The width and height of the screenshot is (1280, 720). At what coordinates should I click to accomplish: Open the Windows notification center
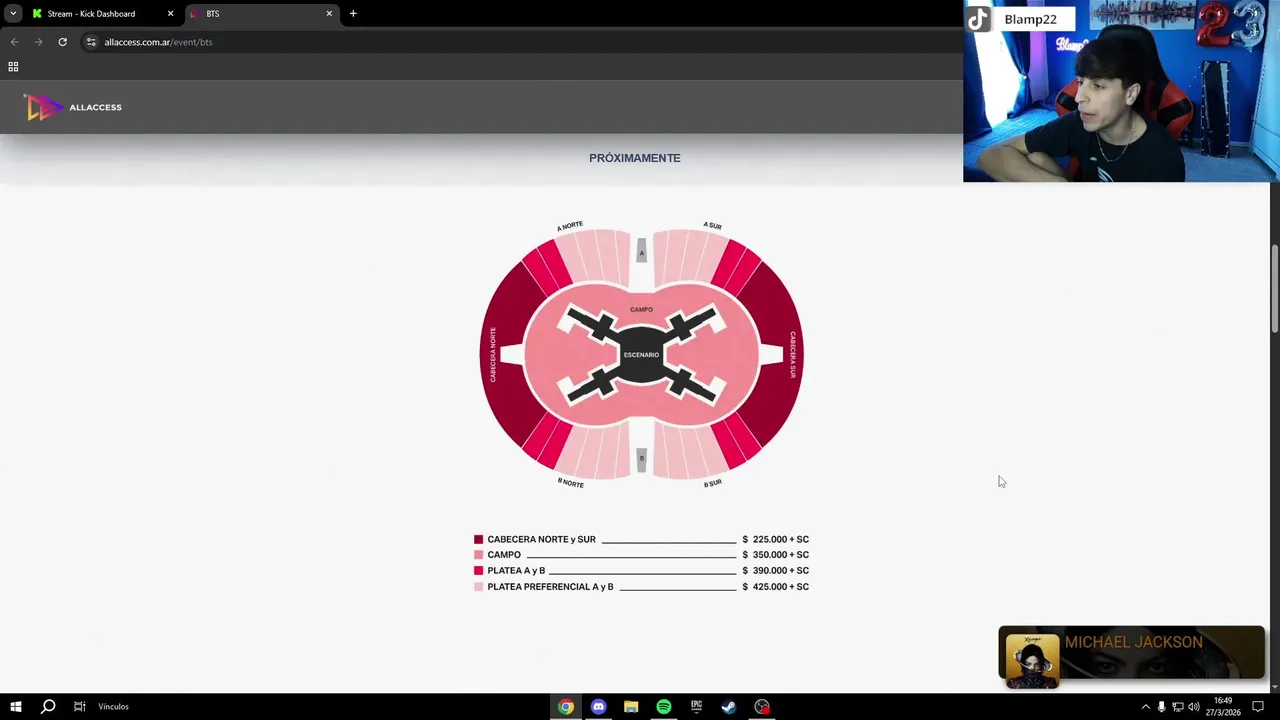coord(1258,707)
